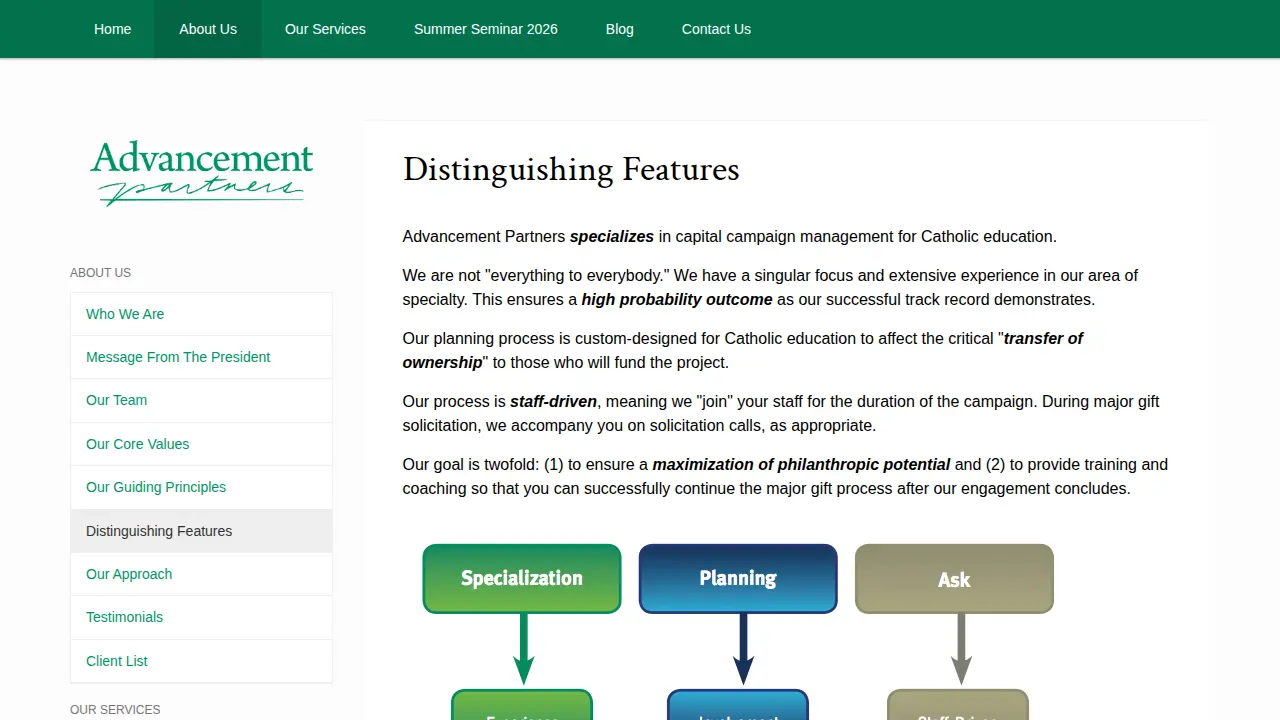Viewport: 1280px width, 720px height.
Task: Click the ABOUT US sidebar heading
Action: tap(100, 273)
